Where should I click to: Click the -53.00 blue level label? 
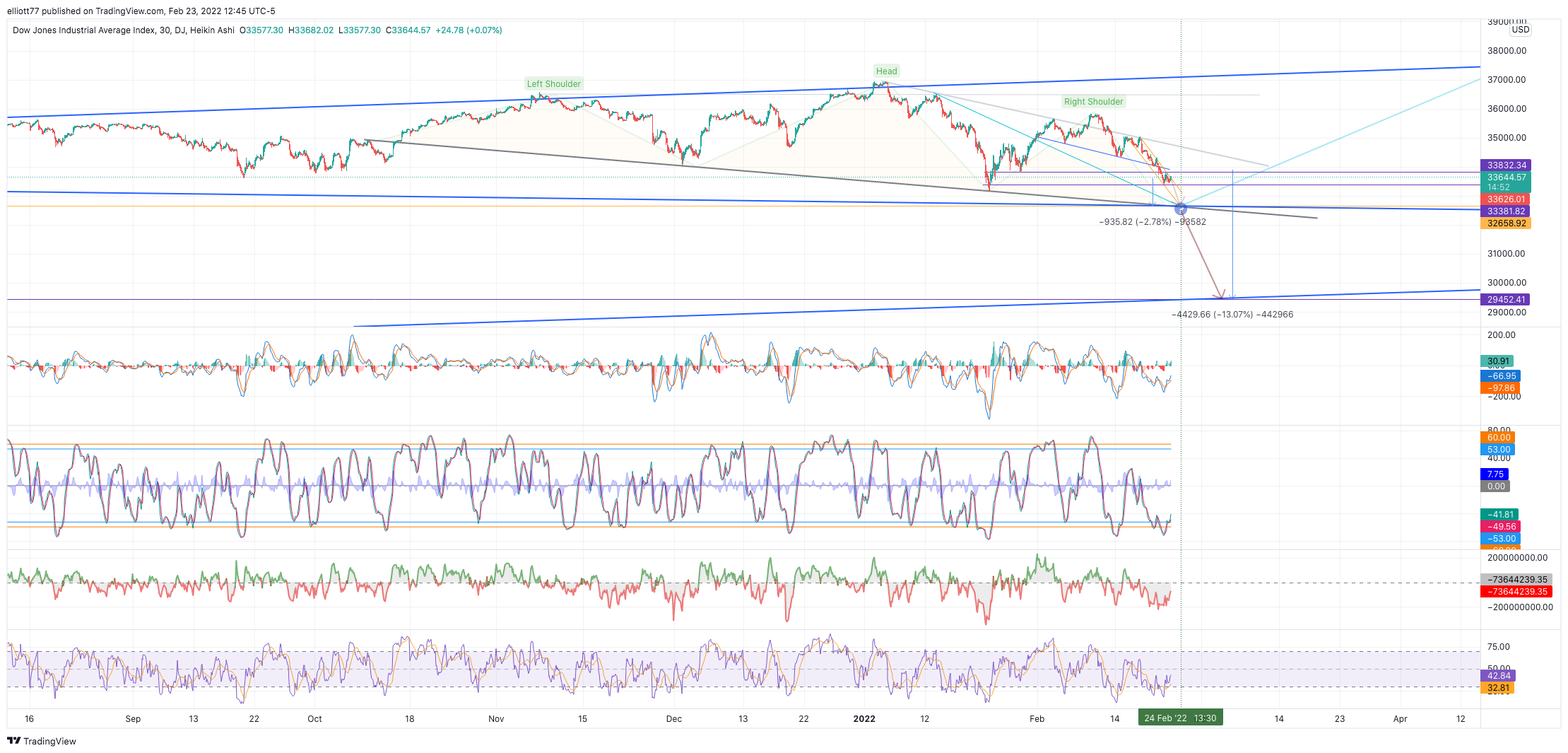(x=1500, y=539)
